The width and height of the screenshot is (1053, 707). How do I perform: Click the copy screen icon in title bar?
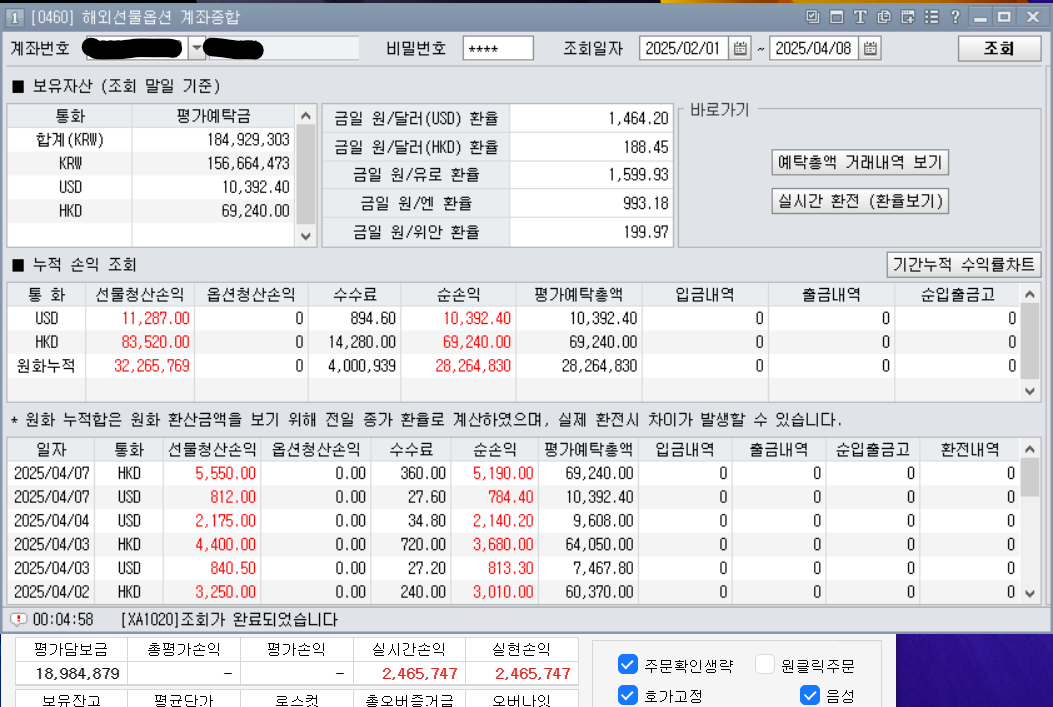[x=884, y=17]
